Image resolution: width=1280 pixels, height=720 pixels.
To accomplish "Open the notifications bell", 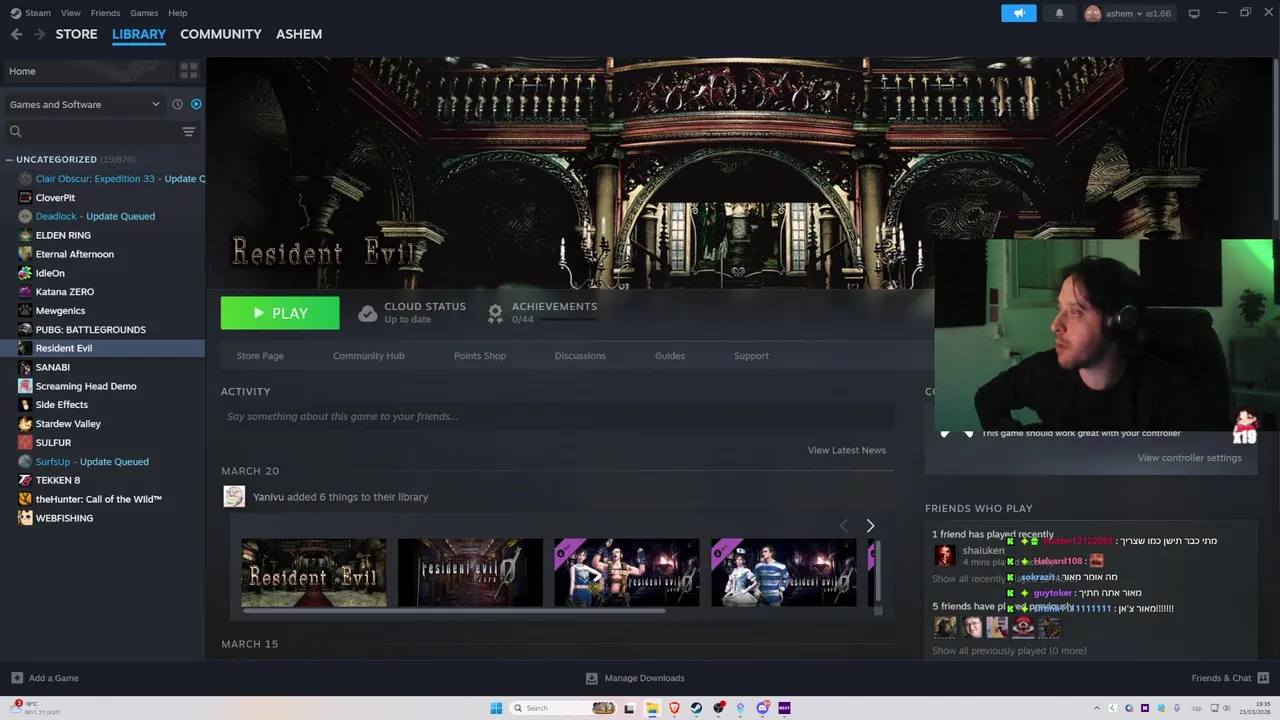I will (1059, 13).
